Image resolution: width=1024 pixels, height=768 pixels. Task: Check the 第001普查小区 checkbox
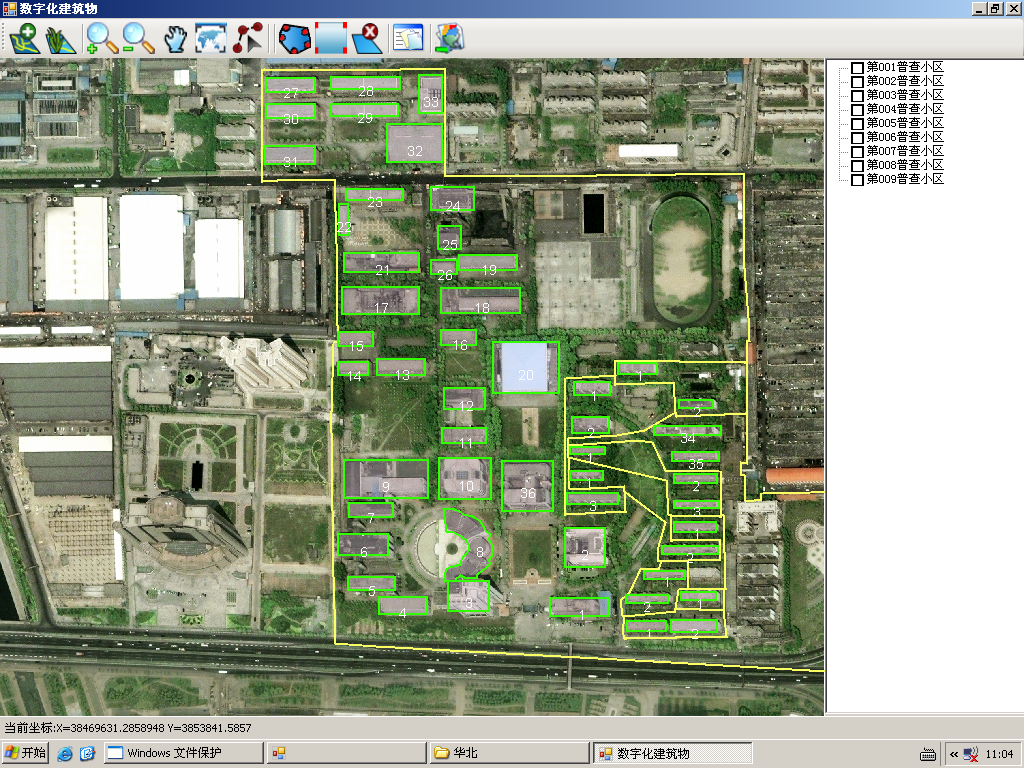[857, 68]
